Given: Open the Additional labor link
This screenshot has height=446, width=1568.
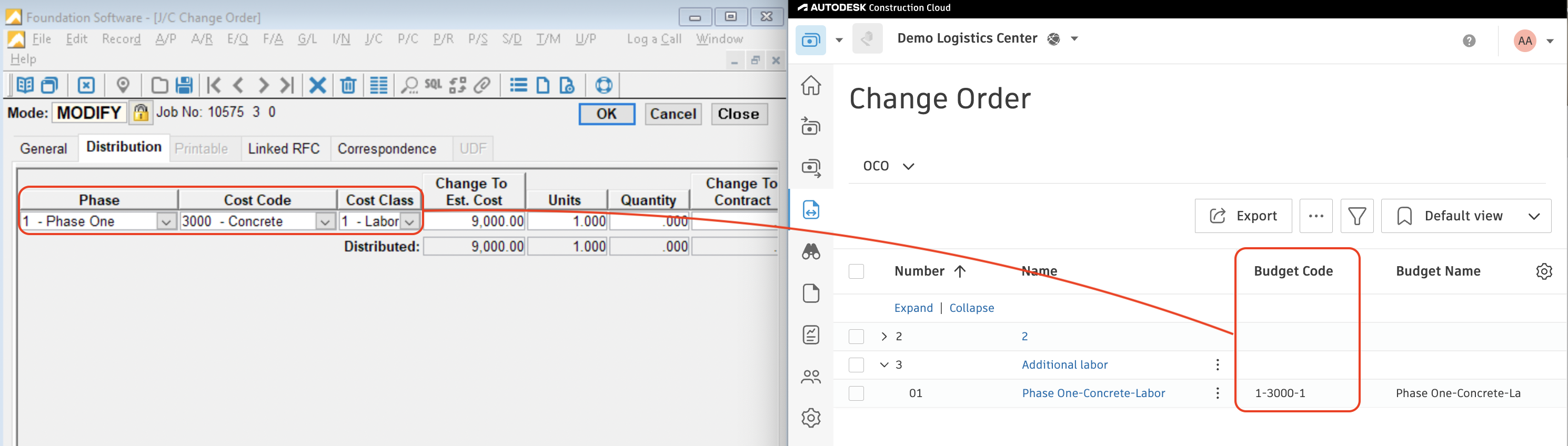Looking at the screenshot, I should point(1064,365).
